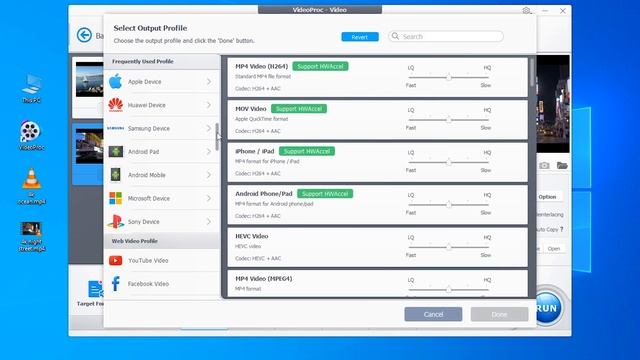
Task: Click the Facebook Video icon
Action: pos(116,284)
